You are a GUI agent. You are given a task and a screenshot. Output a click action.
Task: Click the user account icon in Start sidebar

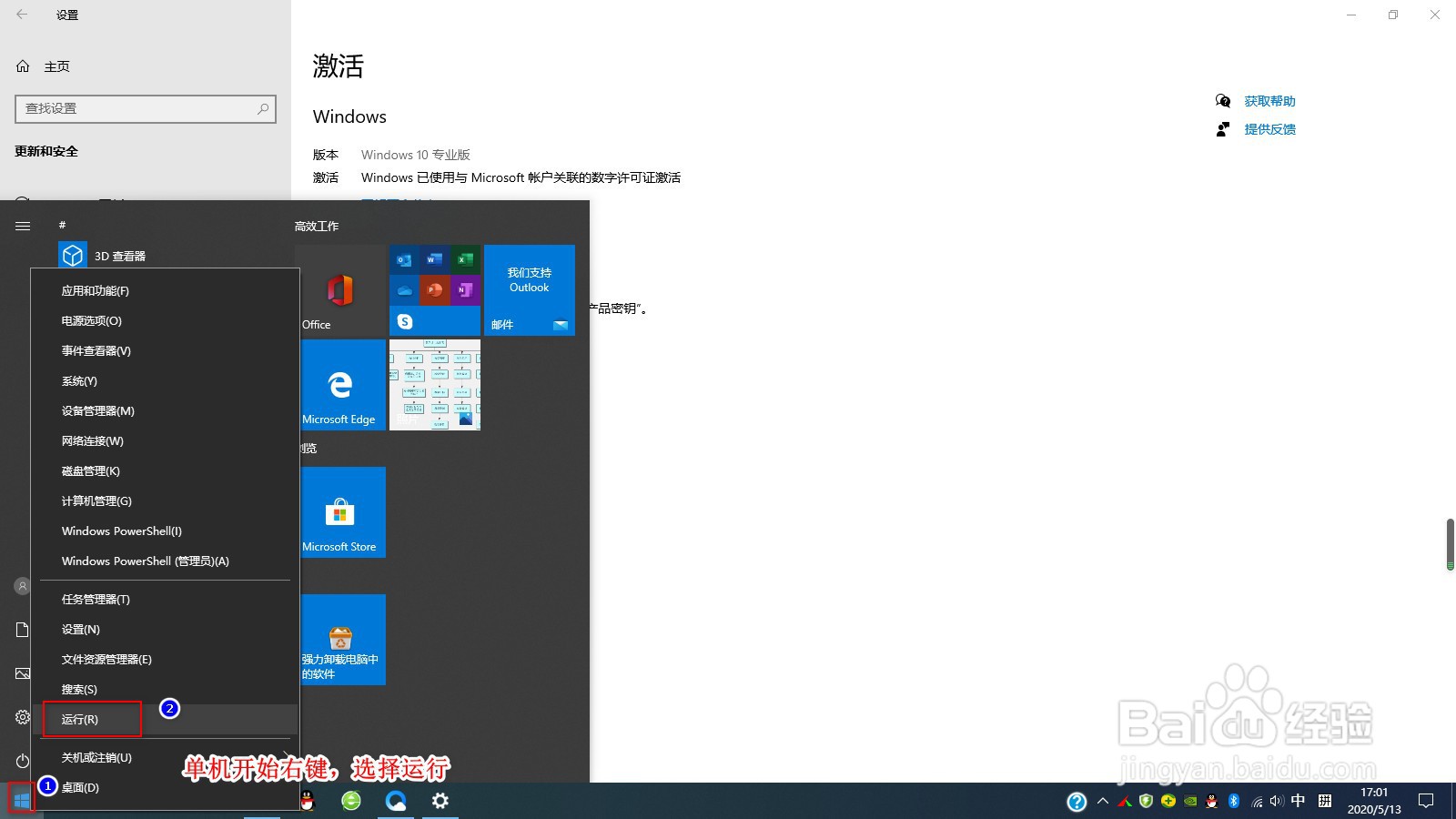(x=22, y=586)
